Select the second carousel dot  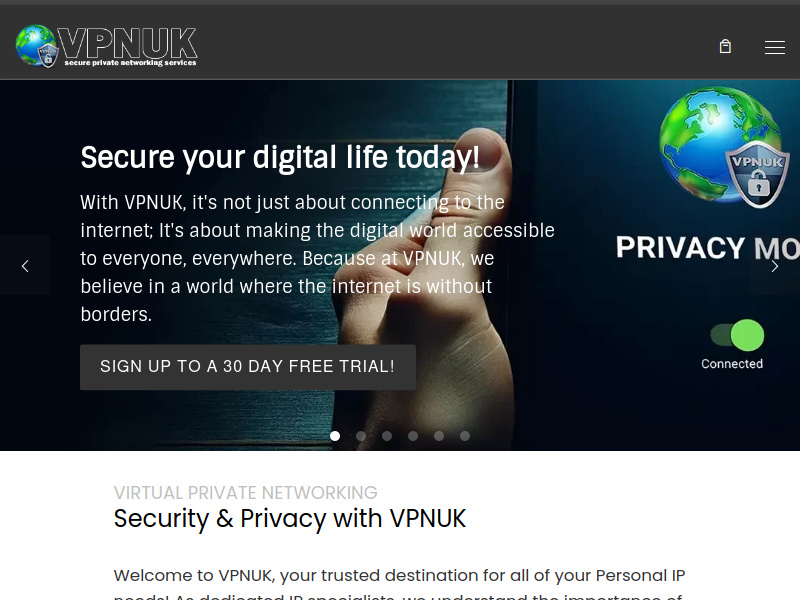(361, 436)
